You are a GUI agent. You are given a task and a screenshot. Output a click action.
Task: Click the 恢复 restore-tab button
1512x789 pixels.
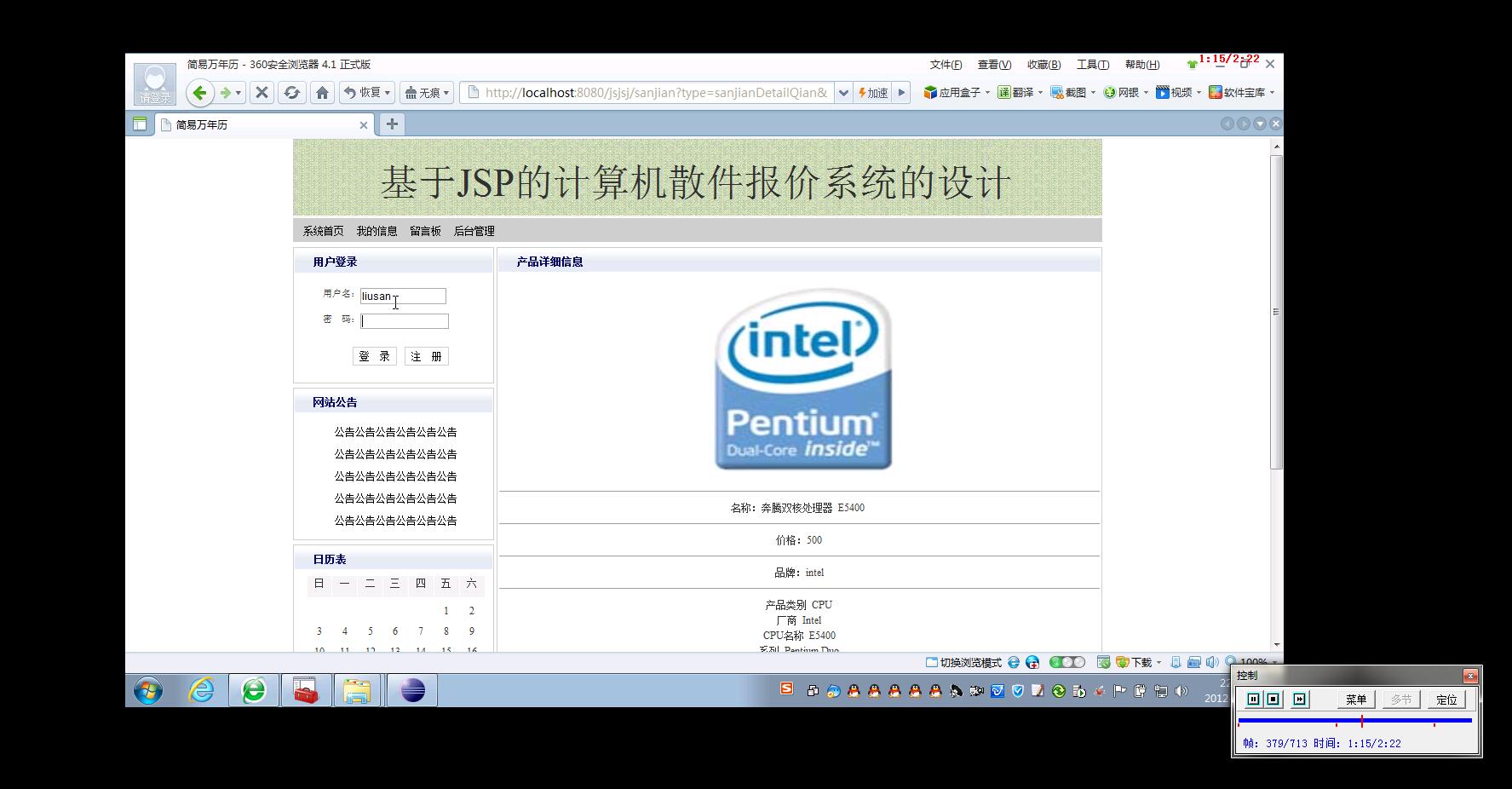(x=362, y=93)
